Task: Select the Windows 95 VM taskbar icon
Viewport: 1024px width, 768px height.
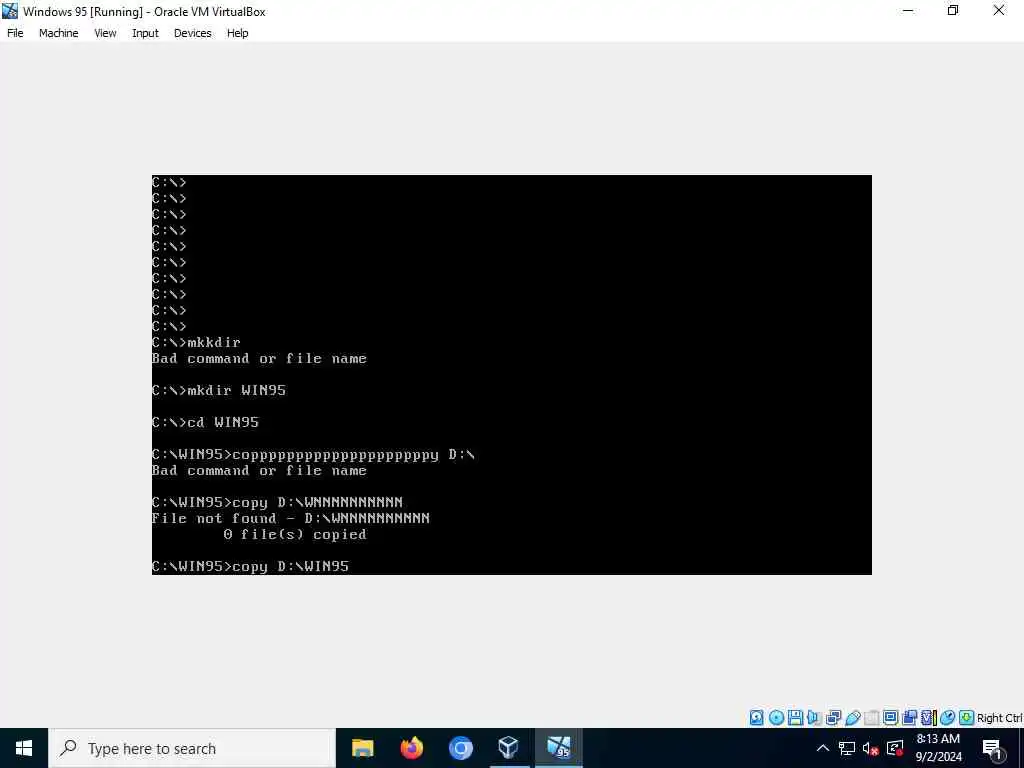Action: [558, 748]
